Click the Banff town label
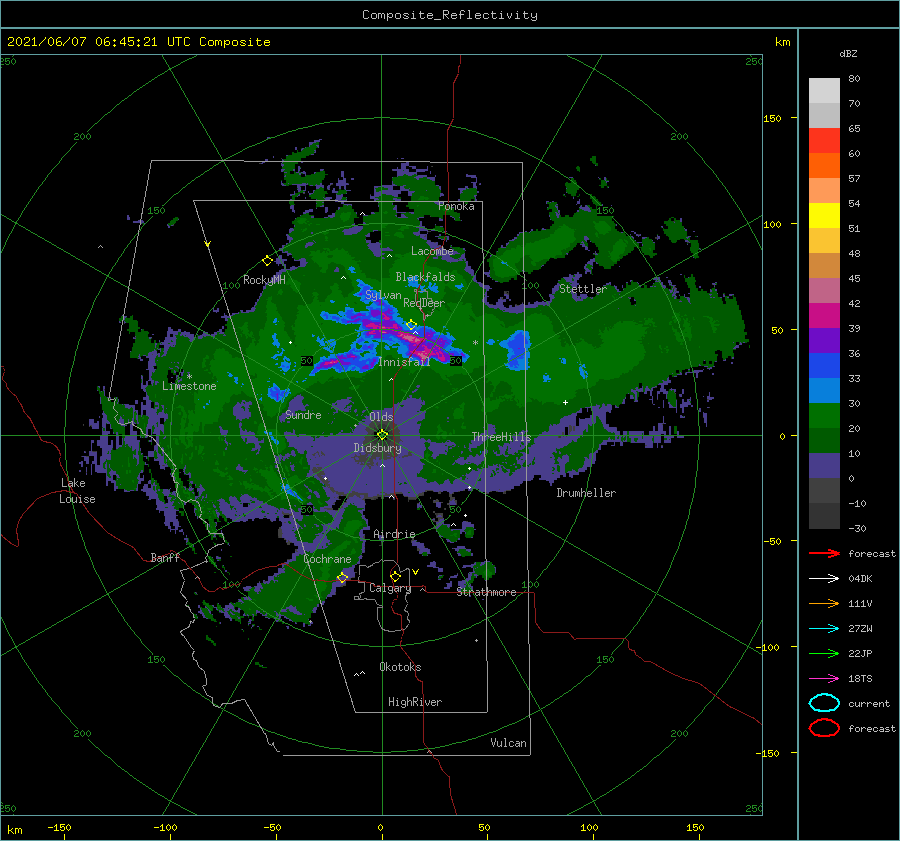Image resolution: width=900 pixels, height=841 pixels. pyautogui.click(x=165, y=557)
